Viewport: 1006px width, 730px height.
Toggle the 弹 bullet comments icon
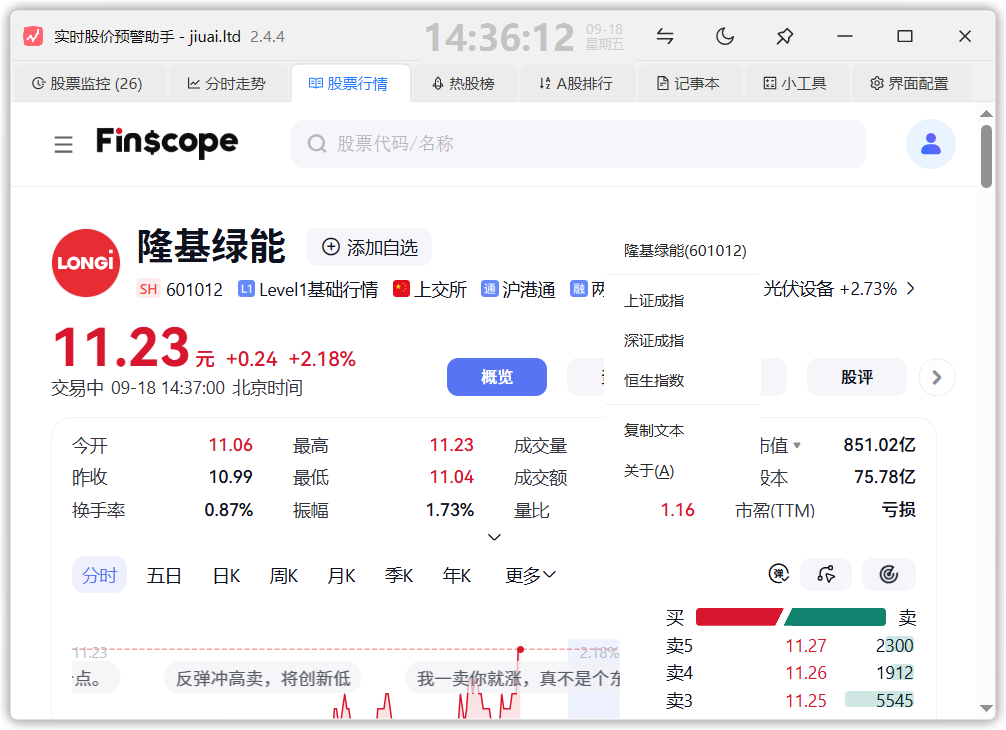click(x=779, y=573)
